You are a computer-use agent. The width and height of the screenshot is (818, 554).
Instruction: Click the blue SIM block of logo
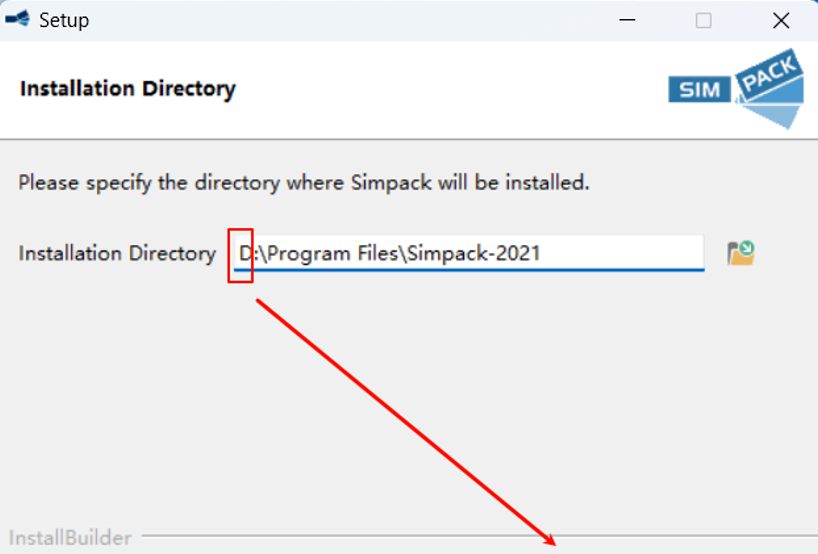tap(699, 90)
